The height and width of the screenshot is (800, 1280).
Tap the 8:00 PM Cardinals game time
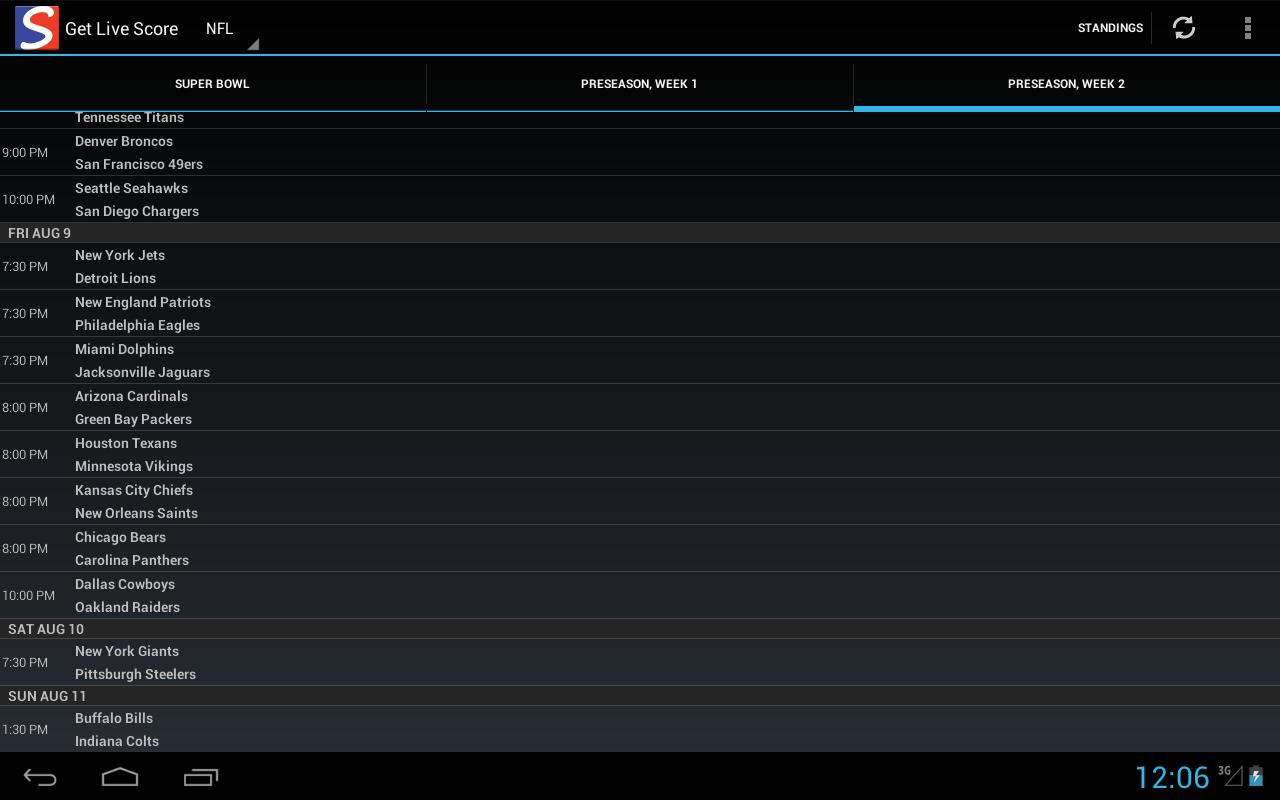(x=25, y=408)
